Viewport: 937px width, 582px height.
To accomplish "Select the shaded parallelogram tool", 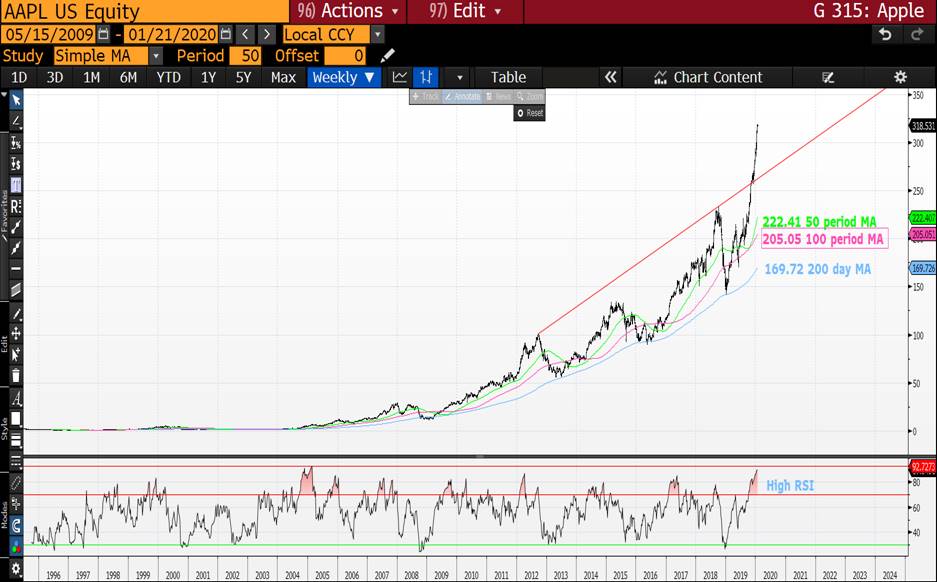I will [16, 290].
